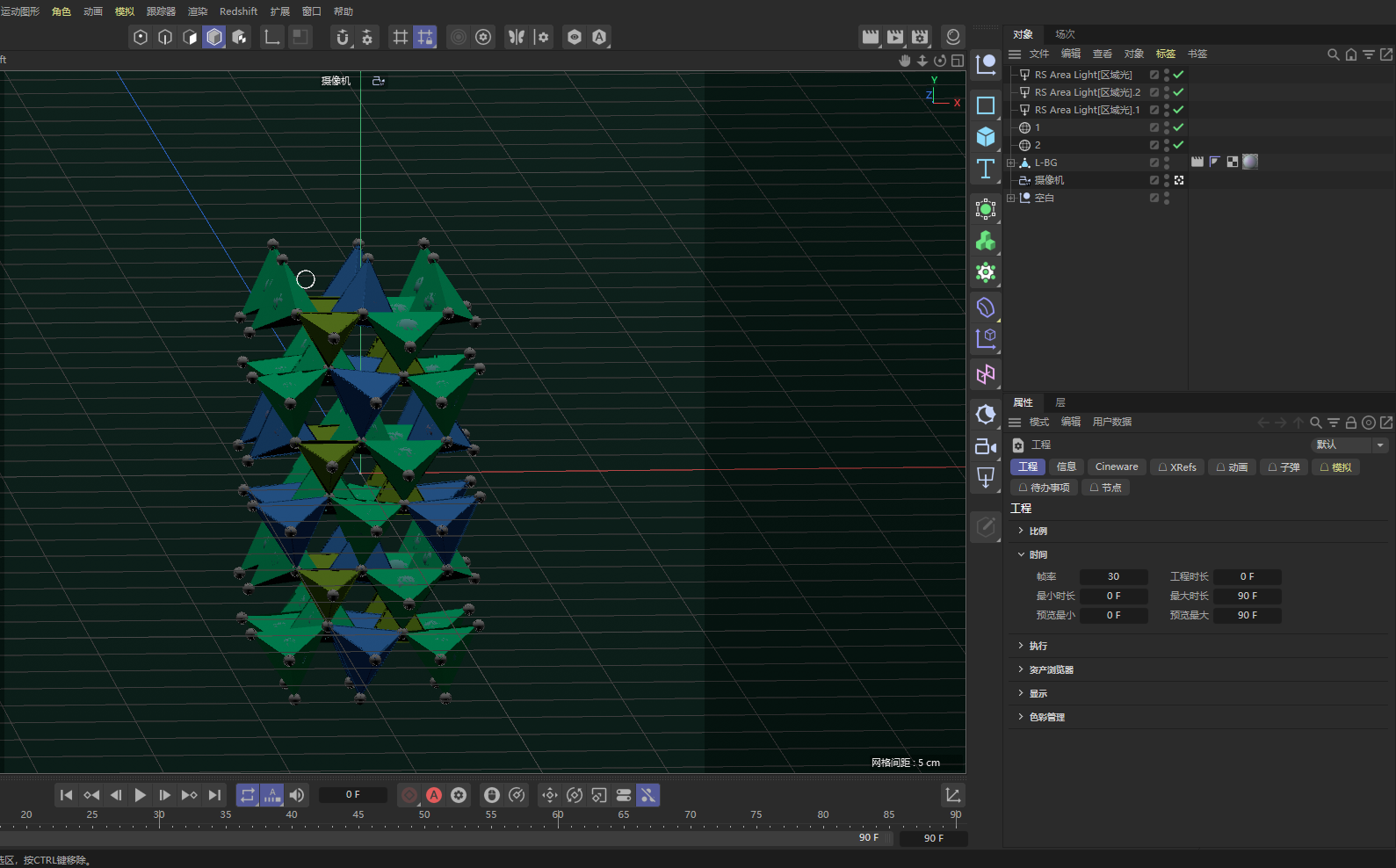Select Points mode icon in top toolbar
1396x868 pixels.
click(141, 37)
